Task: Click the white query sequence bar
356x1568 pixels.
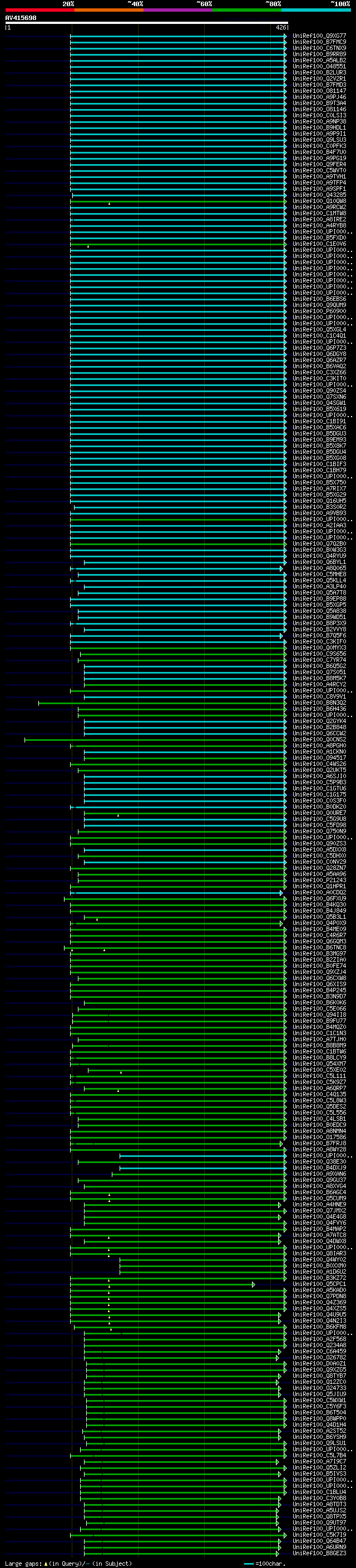Action: tap(147, 22)
